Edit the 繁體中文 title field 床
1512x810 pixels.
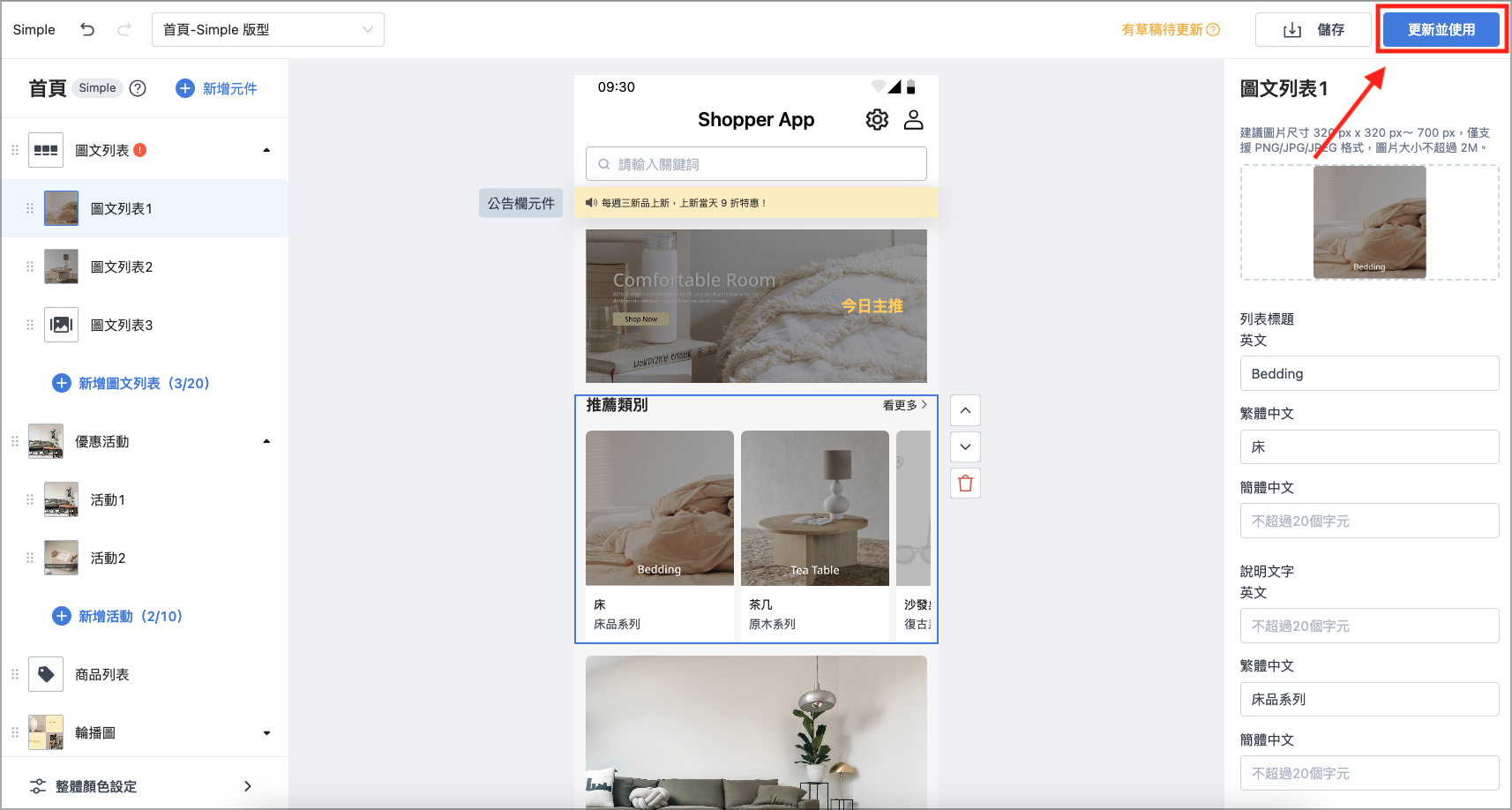[1370, 447]
